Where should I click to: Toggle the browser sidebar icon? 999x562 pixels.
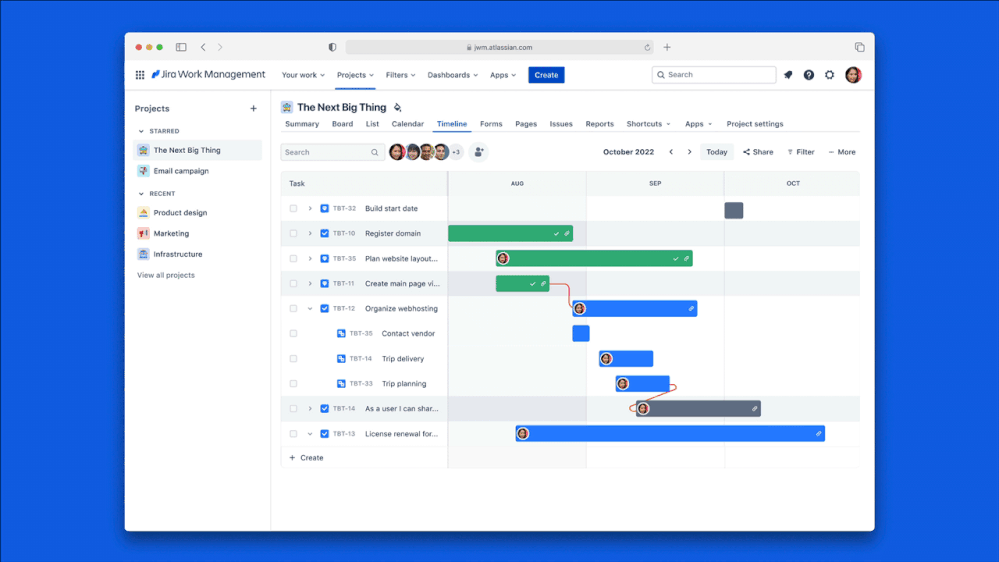click(x=181, y=47)
